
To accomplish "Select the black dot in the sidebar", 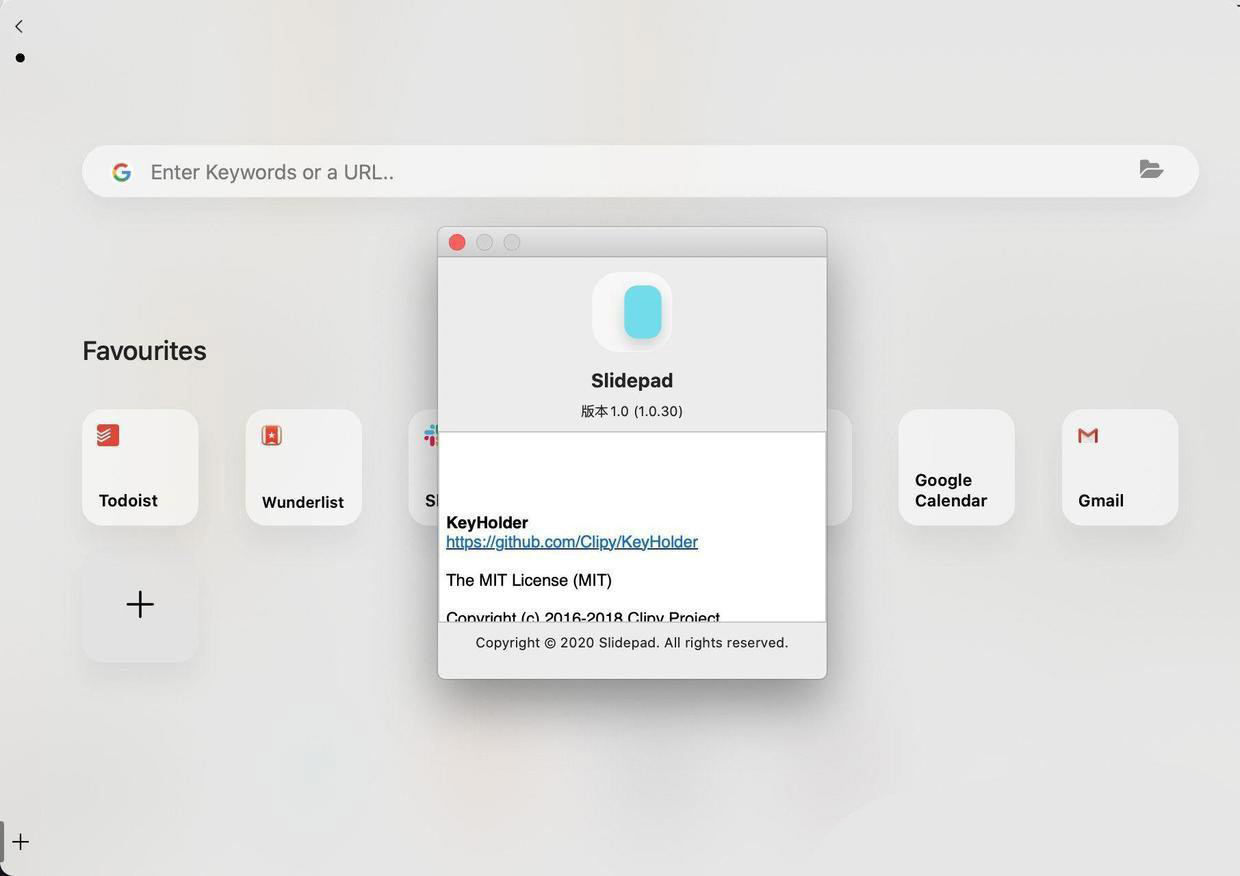I will [x=20, y=58].
